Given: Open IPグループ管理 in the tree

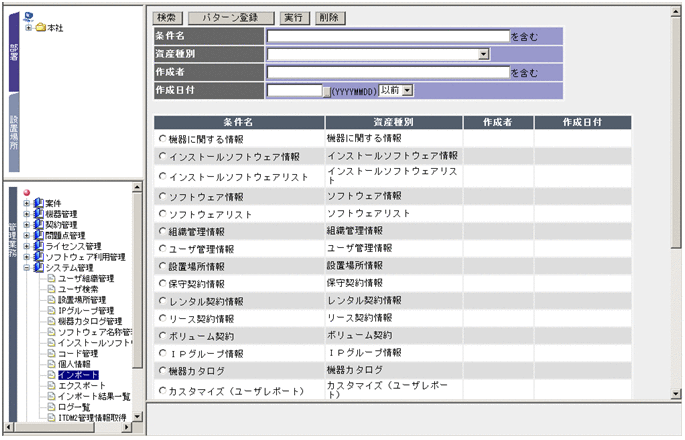Looking at the screenshot, I should 86,311.
